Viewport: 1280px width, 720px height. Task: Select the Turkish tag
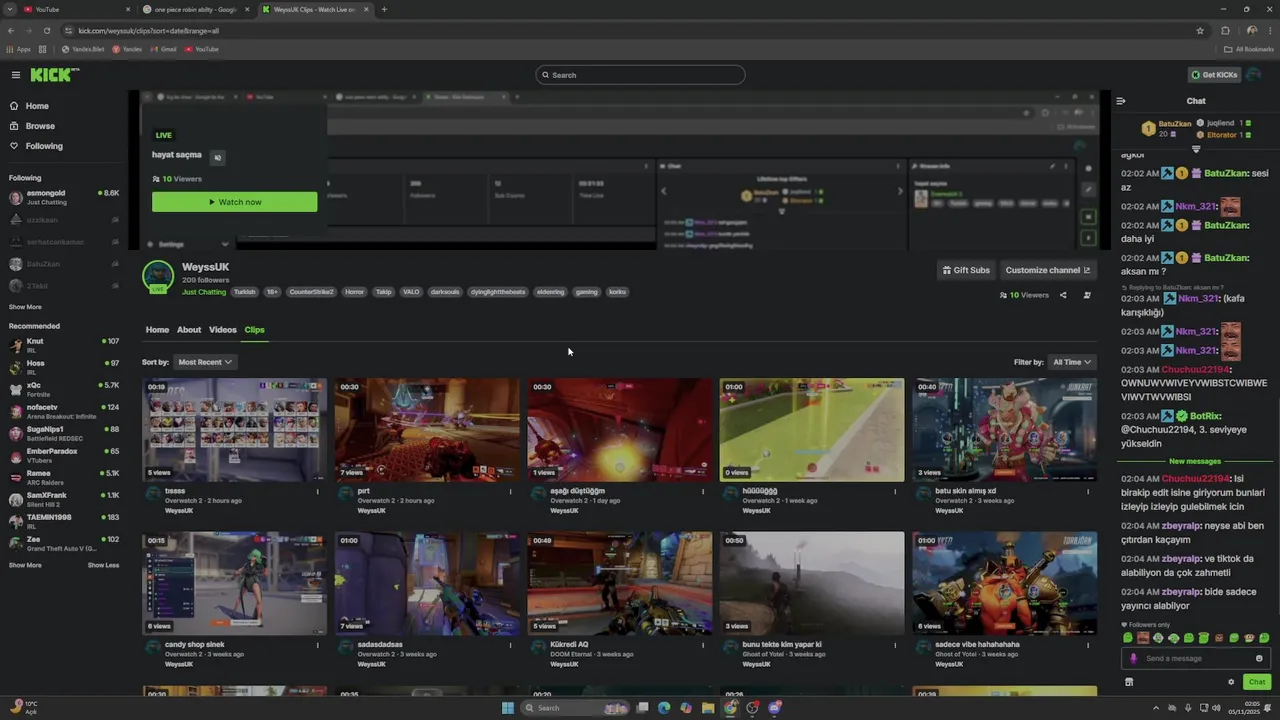(244, 292)
